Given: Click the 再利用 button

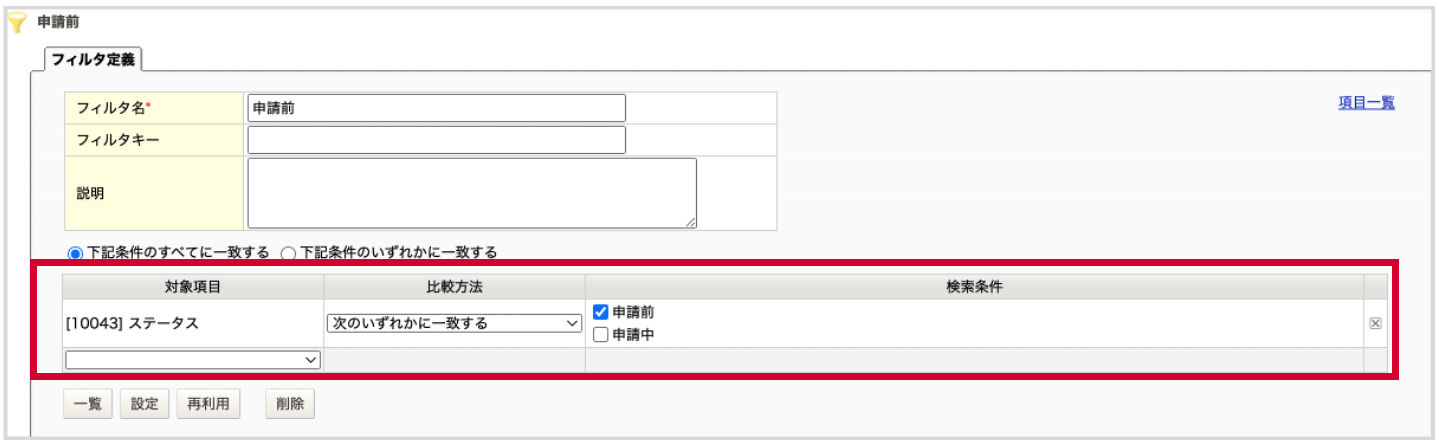Looking at the screenshot, I should point(208,405).
